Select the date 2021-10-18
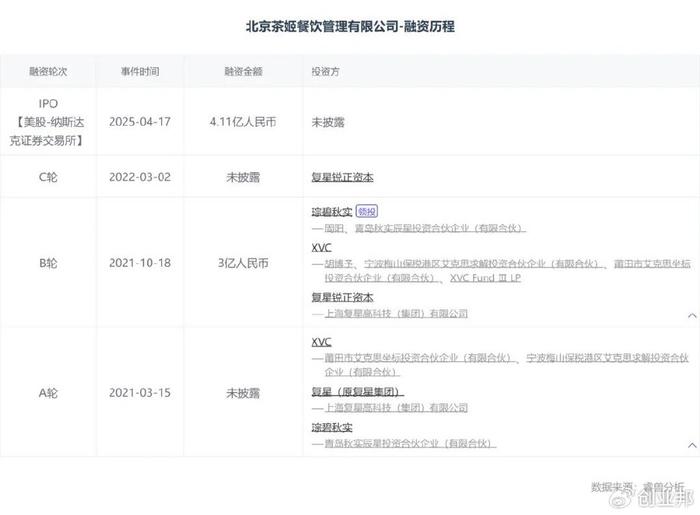Viewport: 700px width, 515px height. click(x=140, y=263)
